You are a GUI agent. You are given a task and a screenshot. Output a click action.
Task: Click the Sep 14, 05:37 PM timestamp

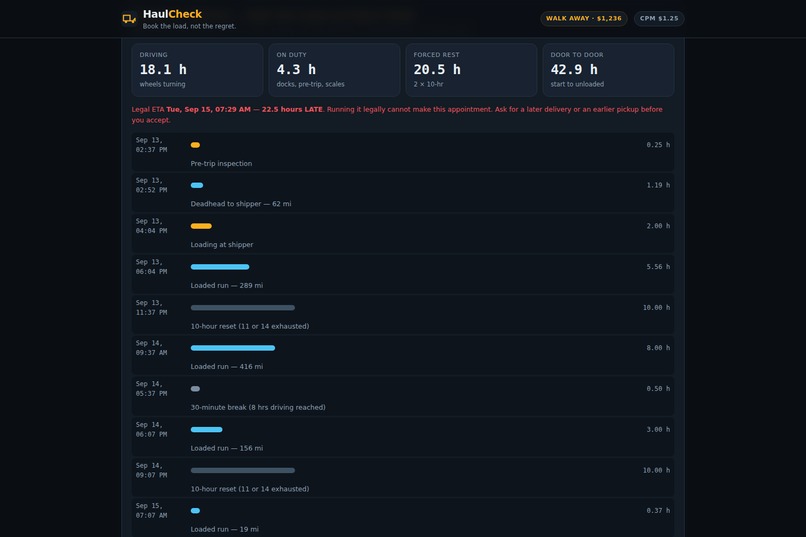152,389
